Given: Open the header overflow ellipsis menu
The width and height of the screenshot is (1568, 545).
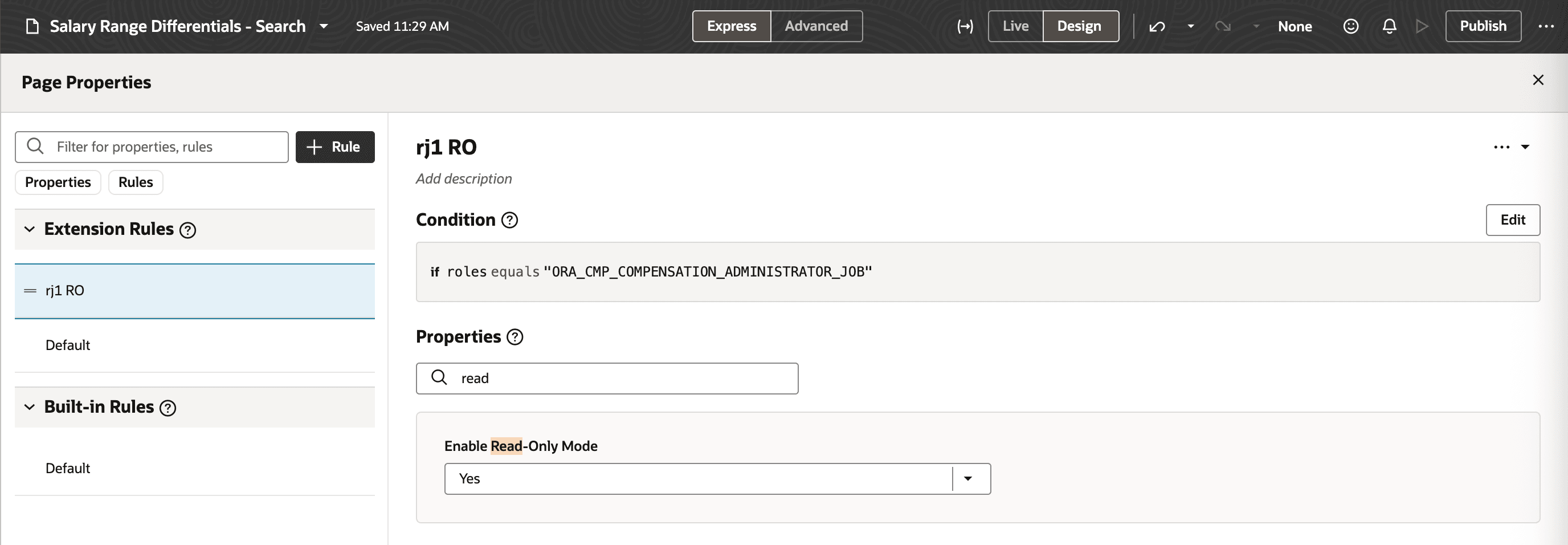Looking at the screenshot, I should (x=1547, y=26).
